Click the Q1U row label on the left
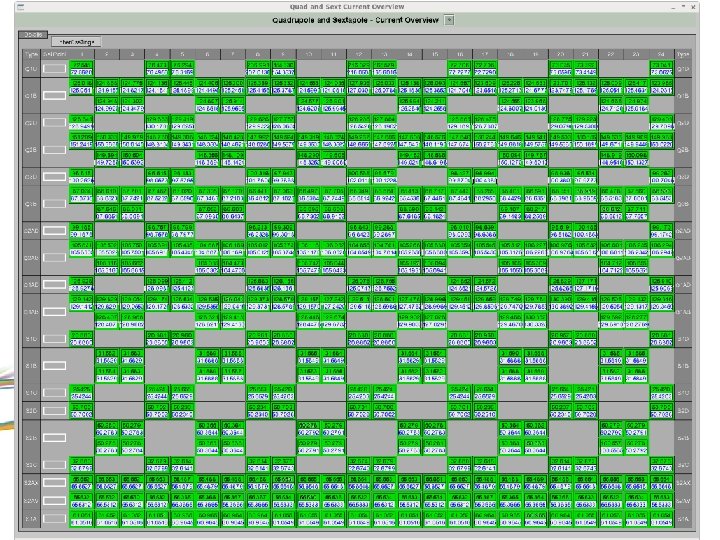 (31, 69)
